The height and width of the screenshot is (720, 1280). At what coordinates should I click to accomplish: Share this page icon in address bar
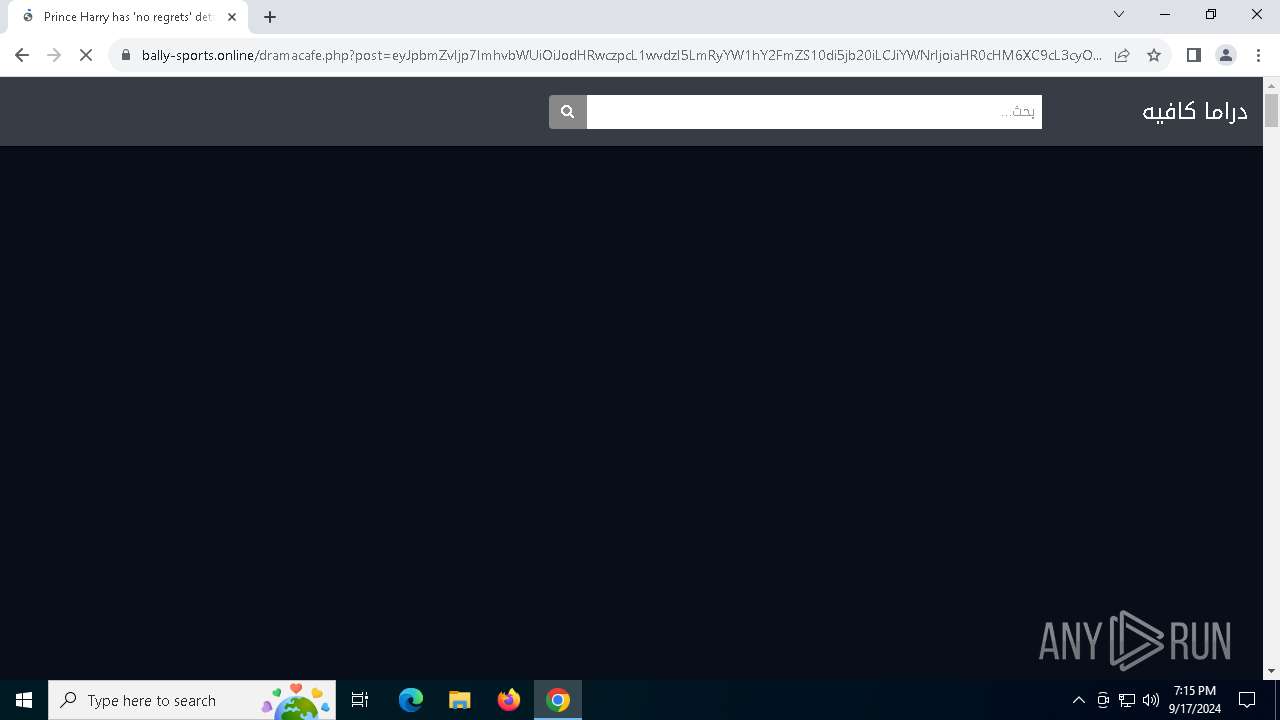tap(1122, 55)
